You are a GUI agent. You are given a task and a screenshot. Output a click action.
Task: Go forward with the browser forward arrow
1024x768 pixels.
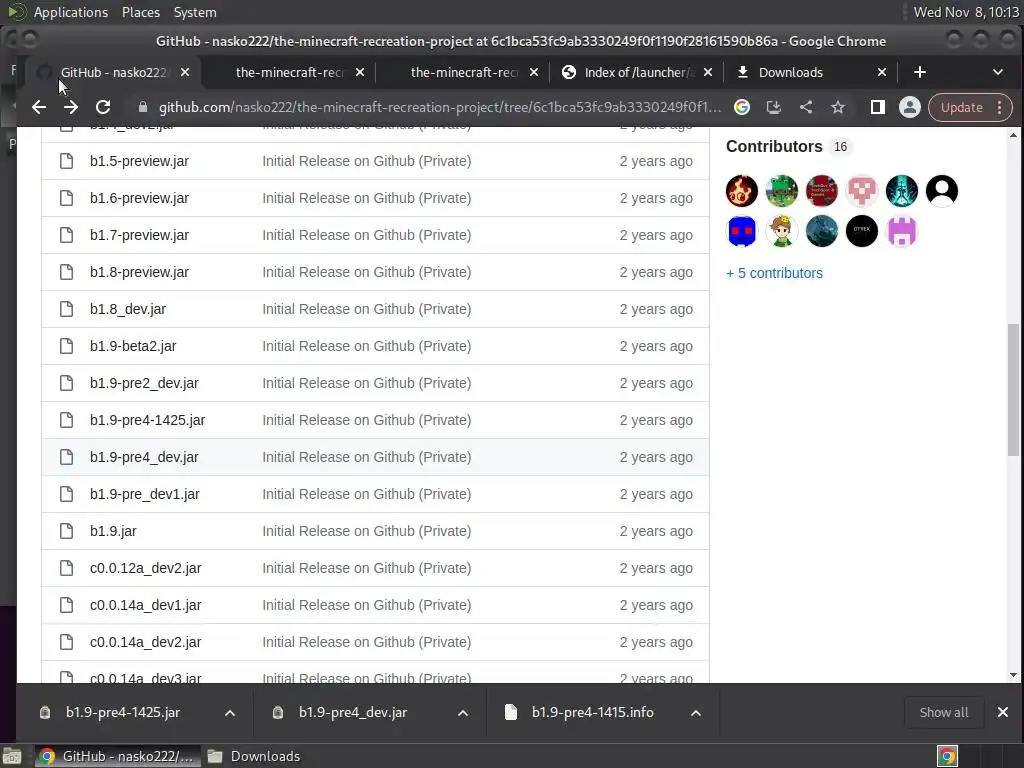pyautogui.click(x=71, y=108)
